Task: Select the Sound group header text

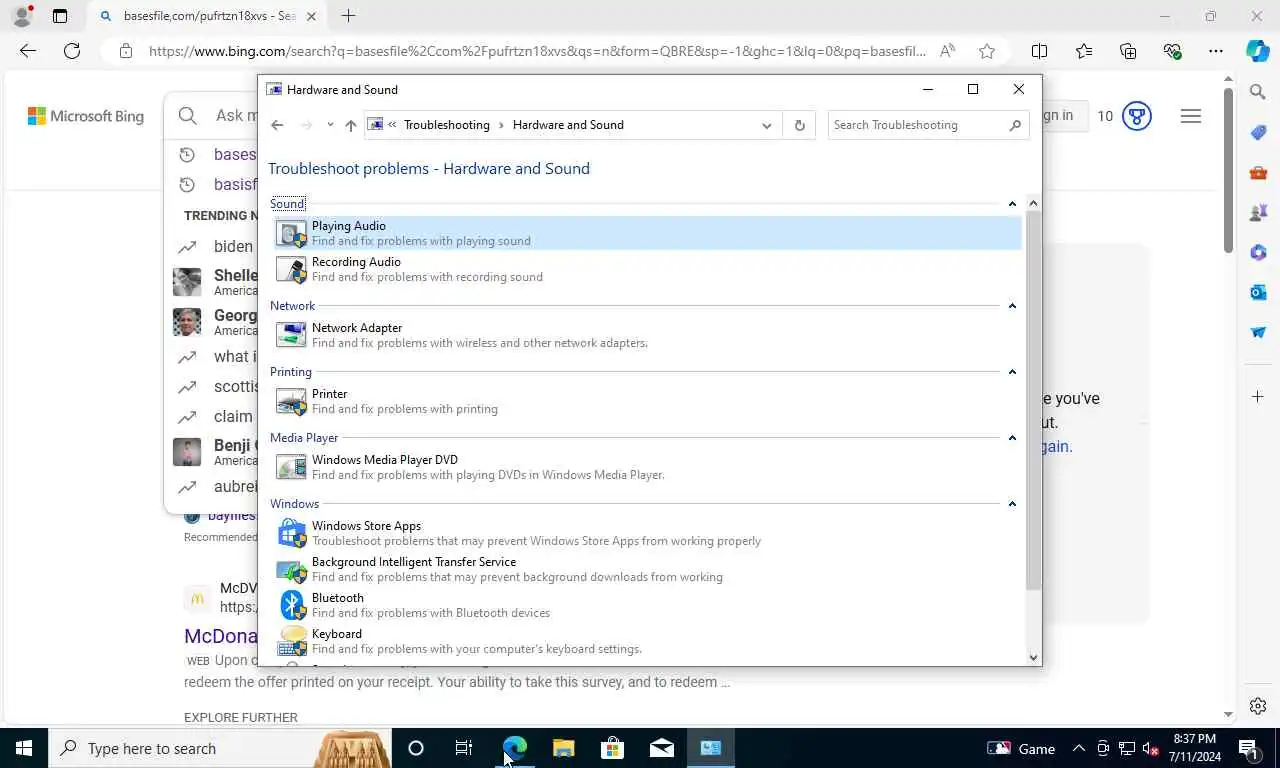Action: click(287, 204)
